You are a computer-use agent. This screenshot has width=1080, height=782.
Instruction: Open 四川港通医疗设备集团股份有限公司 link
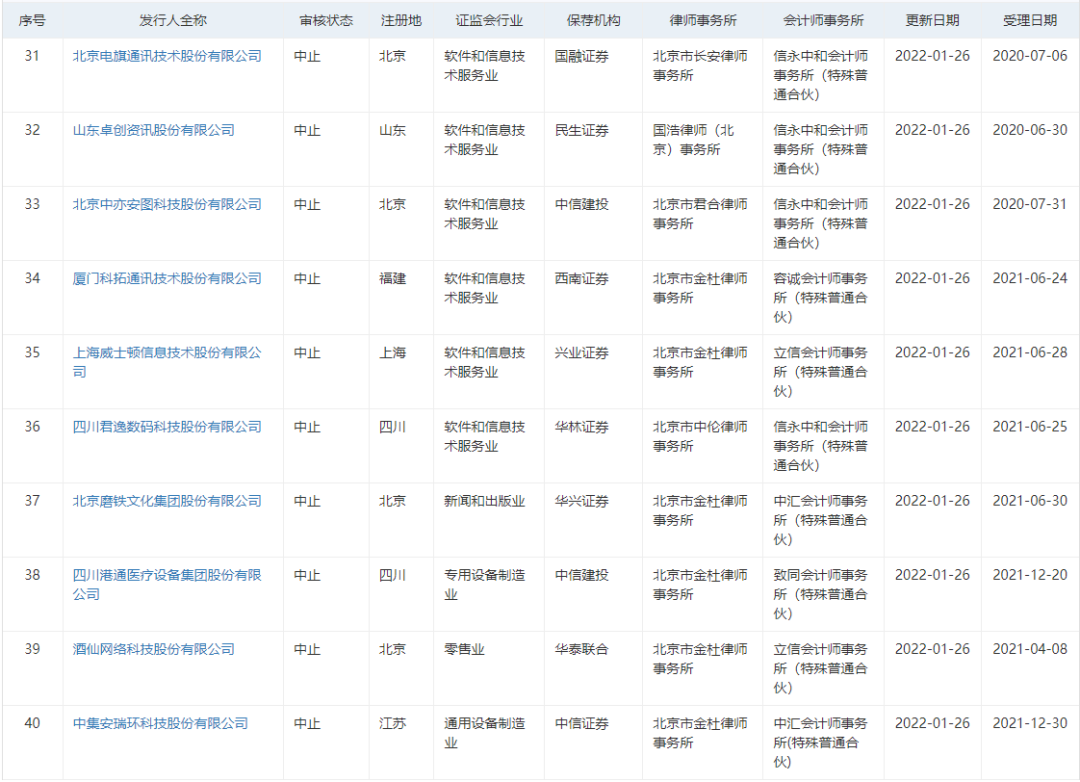pyautogui.click(x=167, y=585)
